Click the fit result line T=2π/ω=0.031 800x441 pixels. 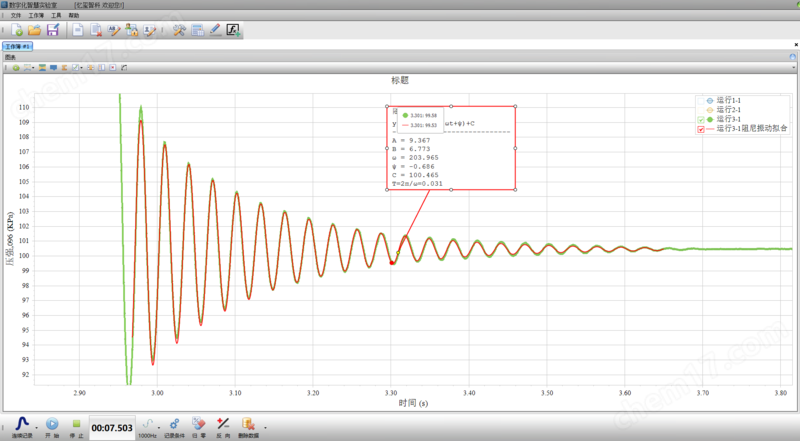(x=417, y=184)
